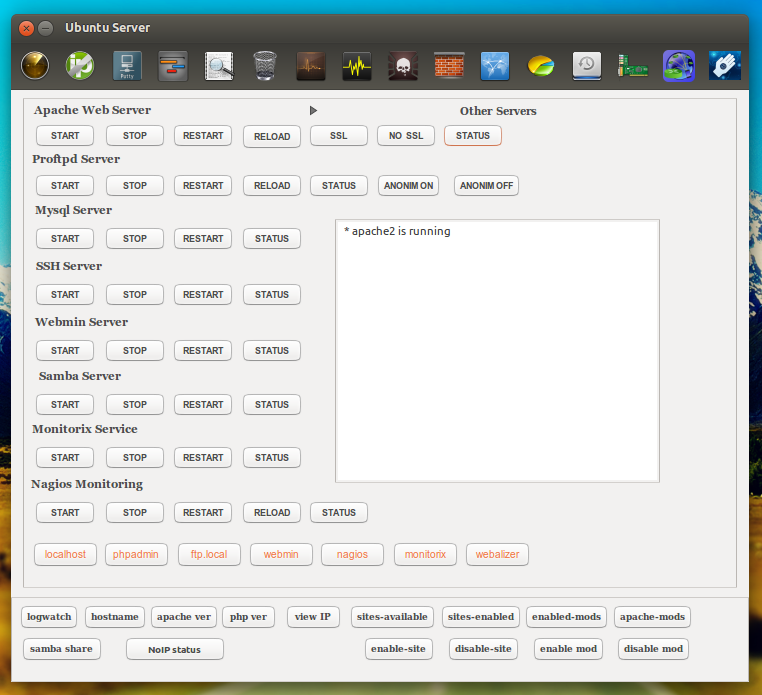This screenshot has width=762, height=695.
Task: Restart the Monitorix Service
Action: [203, 457]
